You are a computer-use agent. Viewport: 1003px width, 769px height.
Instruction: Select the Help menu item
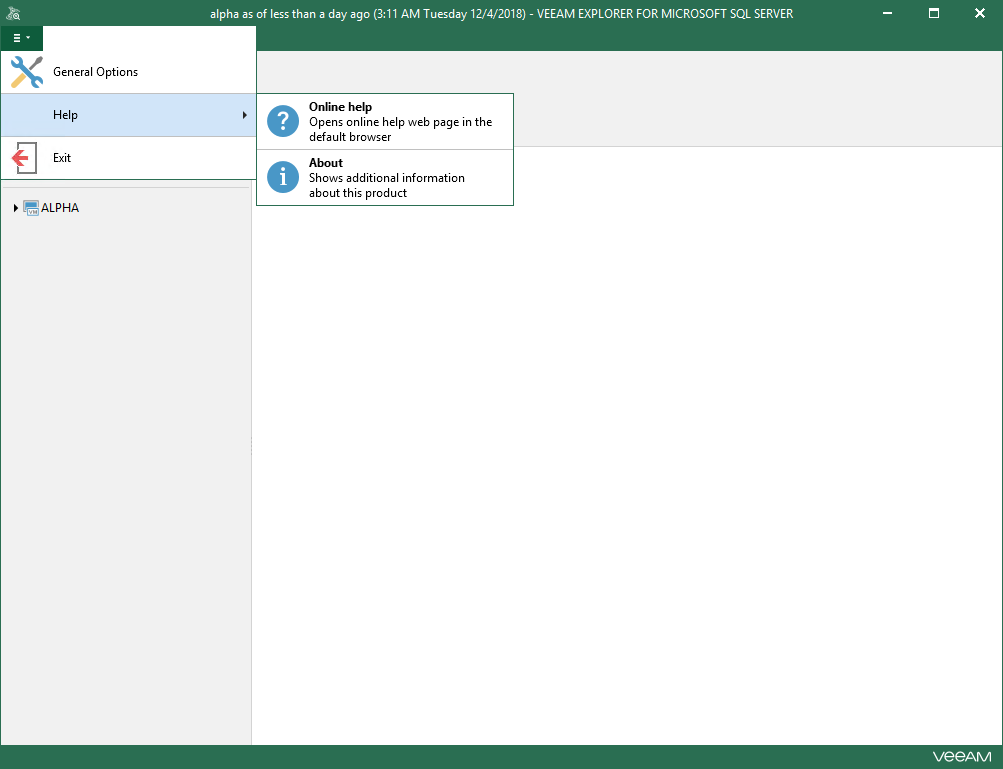click(x=128, y=115)
